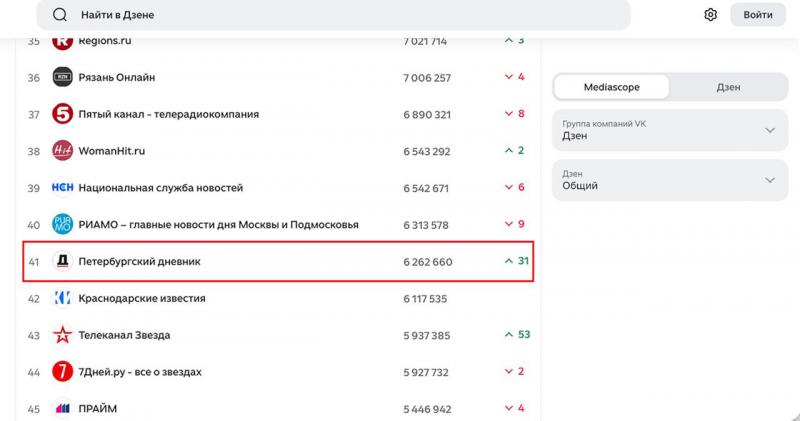The height and width of the screenshot is (421, 800).
Task: Click the Телеканал Звезда star logo
Action: [x=62, y=335]
